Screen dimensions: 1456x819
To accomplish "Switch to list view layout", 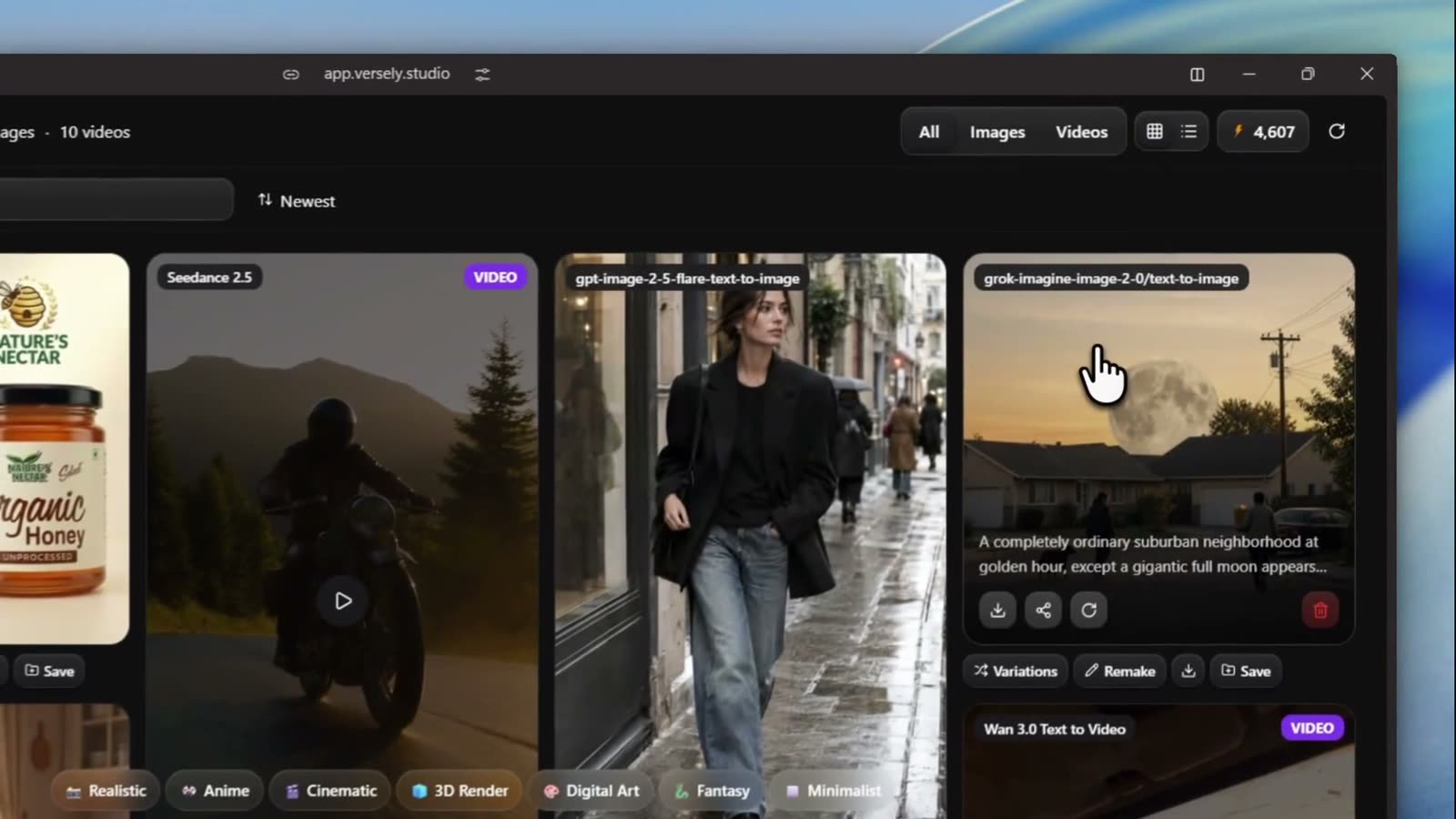I will (x=1188, y=131).
